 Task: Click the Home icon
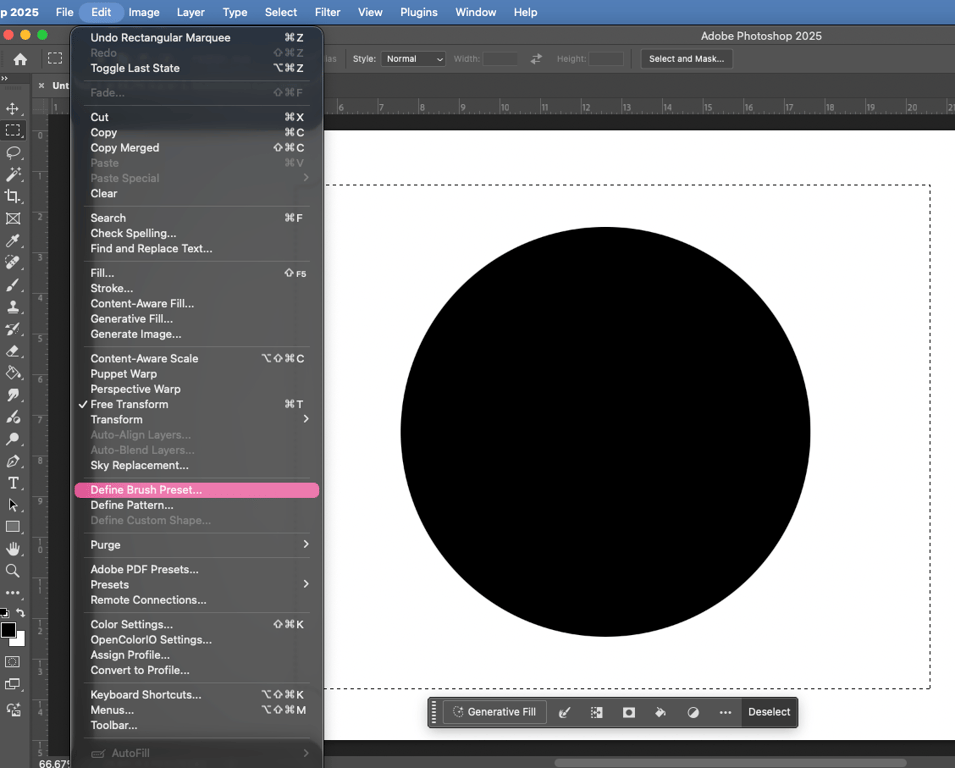click(x=20, y=59)
